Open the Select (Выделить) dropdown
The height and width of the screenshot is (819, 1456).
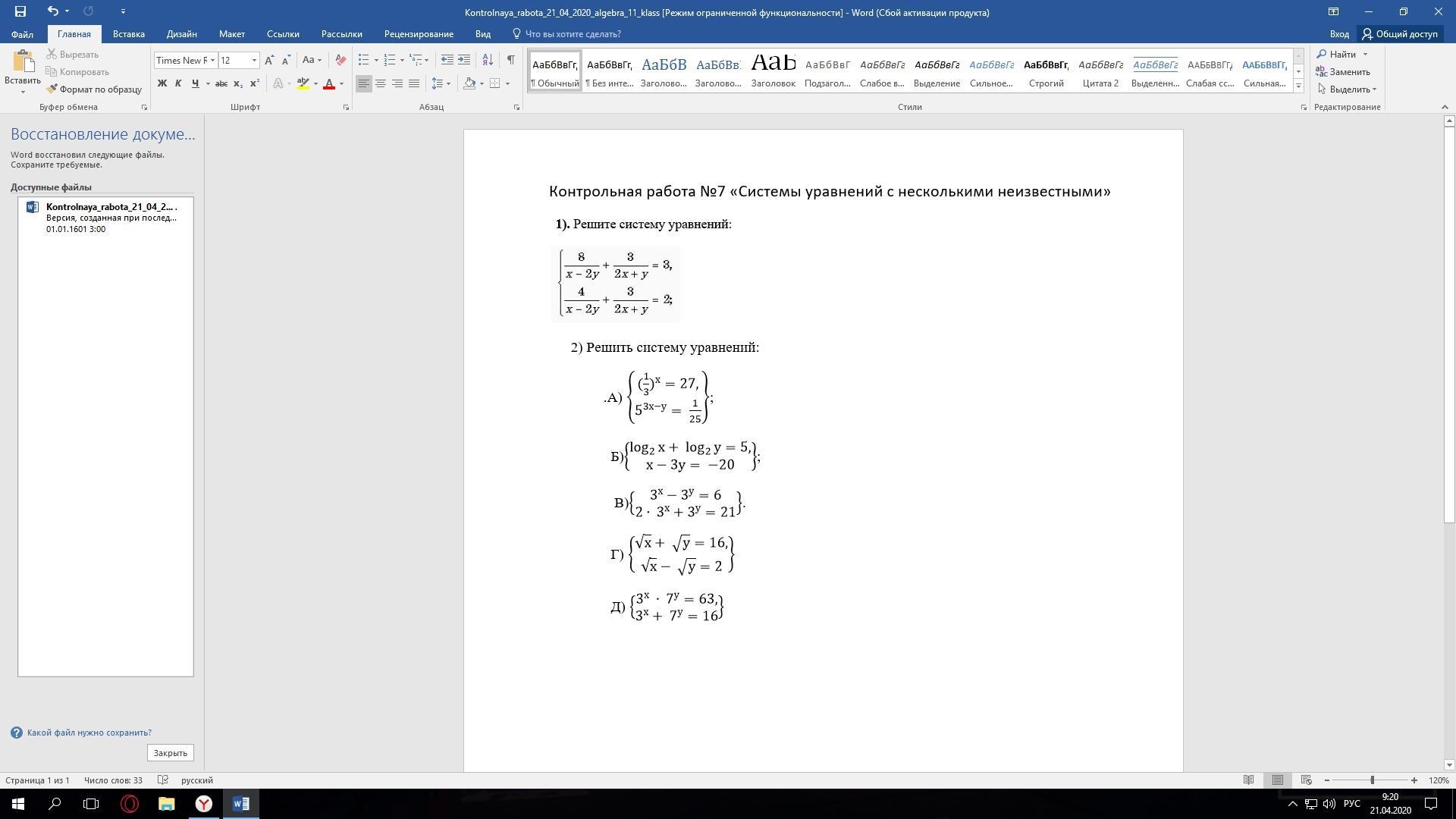click(1348, 89)
